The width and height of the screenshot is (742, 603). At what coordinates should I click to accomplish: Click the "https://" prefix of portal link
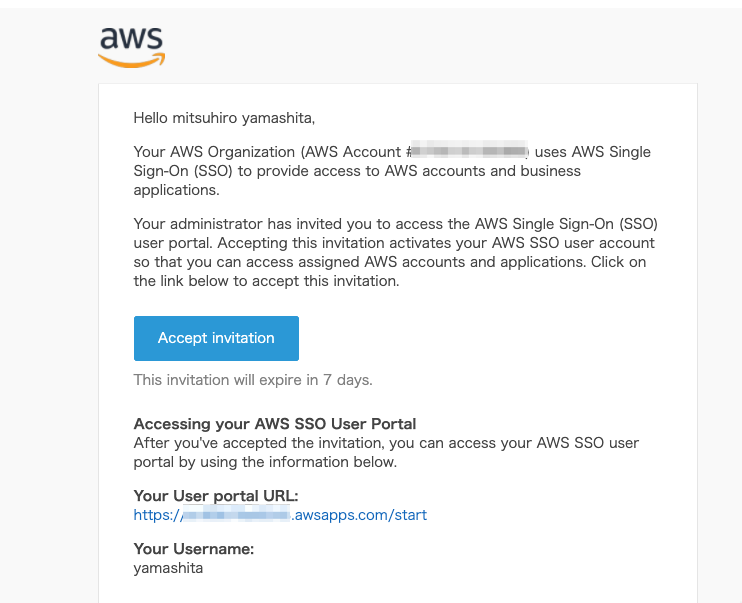point(156,514)
